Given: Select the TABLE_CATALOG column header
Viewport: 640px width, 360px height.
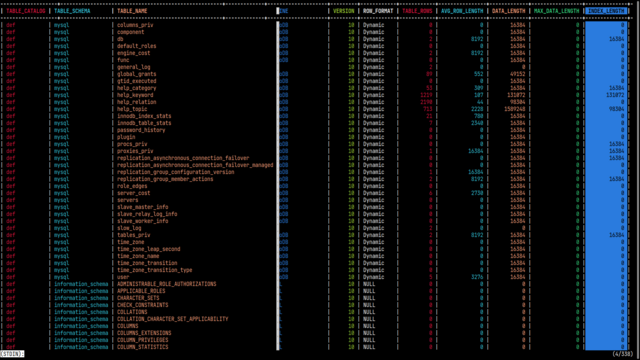Looking at the screenshot, I should (x=26, y=11).
